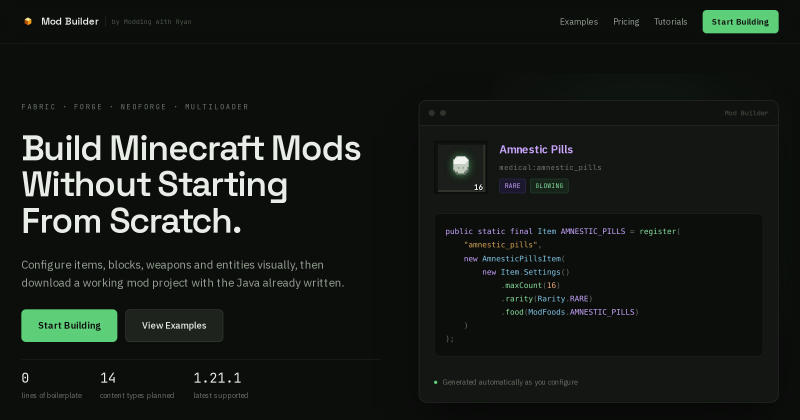Click the 'content types planned' label
This screenshot has width=800, height=420.
click(x=137, y=396)
